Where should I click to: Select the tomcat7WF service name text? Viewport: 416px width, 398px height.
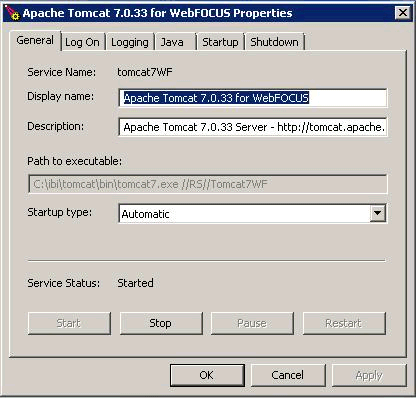tap(145, 72)
